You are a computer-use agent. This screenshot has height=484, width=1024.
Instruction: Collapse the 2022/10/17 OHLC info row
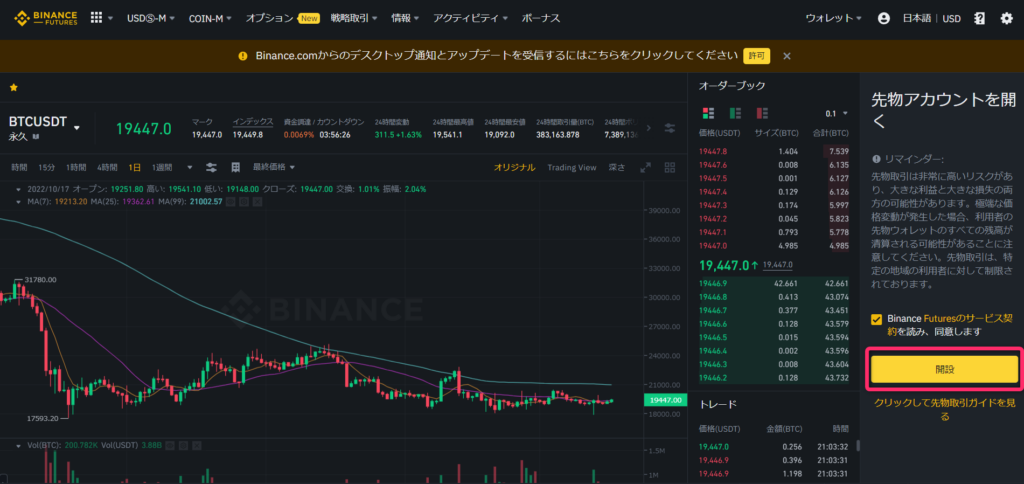pyautogui.click(x=18, y=189)
